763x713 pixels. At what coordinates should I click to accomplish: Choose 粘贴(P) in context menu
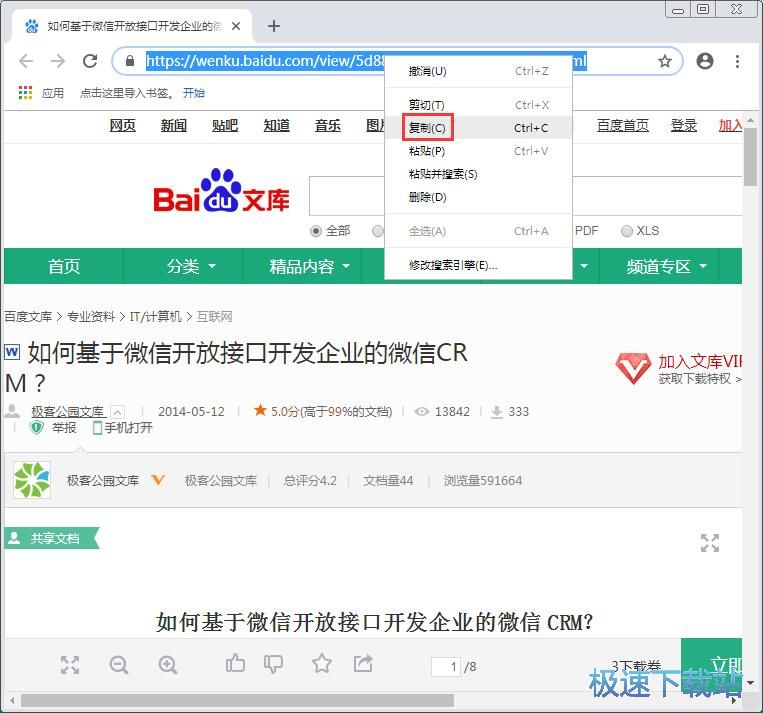(478, 151)
